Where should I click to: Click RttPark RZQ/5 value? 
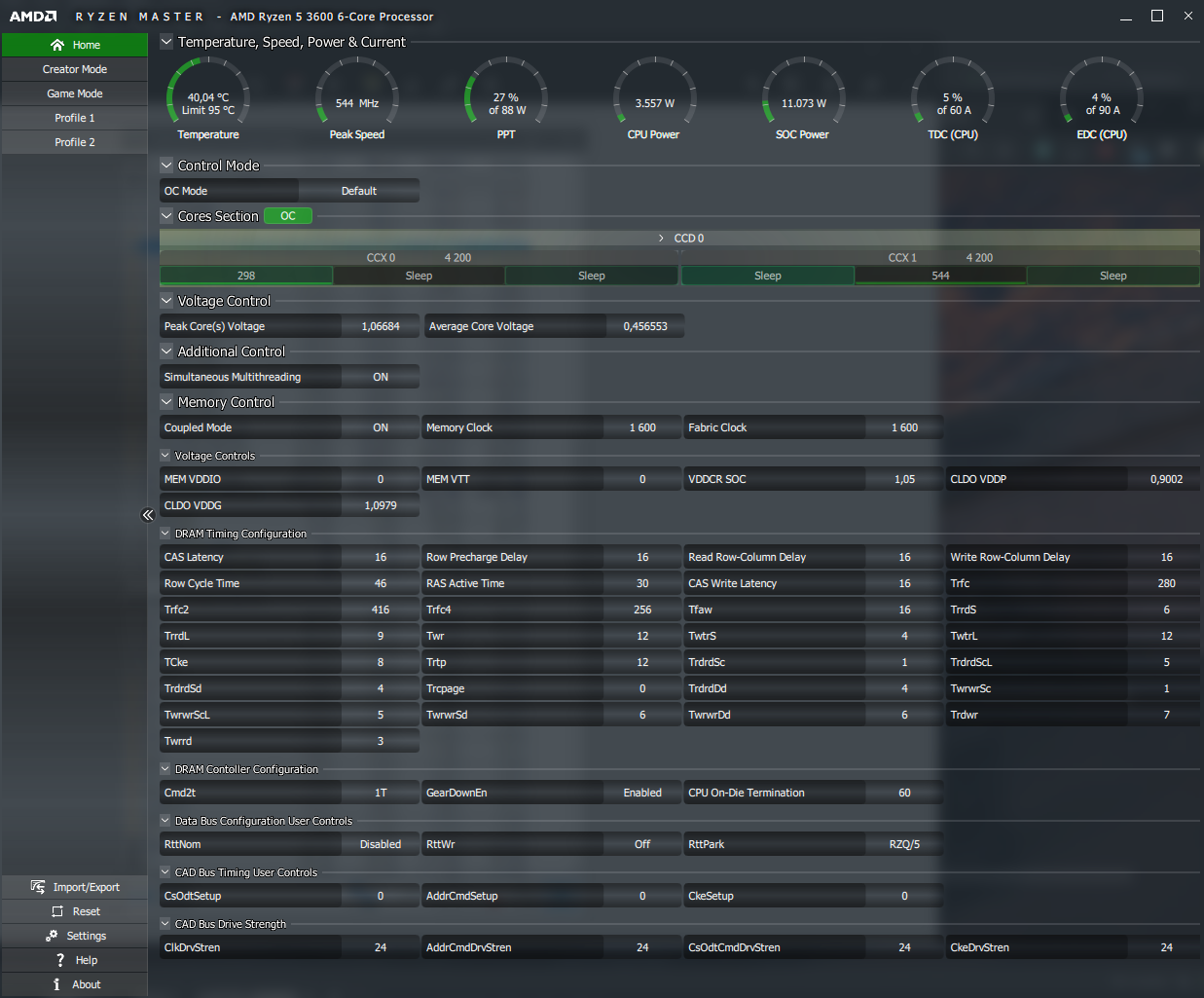point(904,844)
